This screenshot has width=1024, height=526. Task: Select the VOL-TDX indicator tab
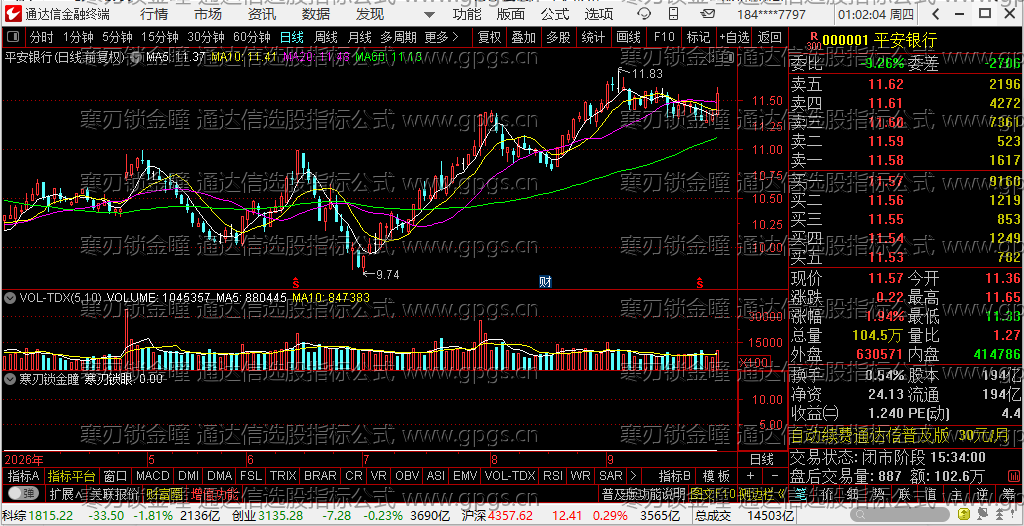click(x=510, y=476)
